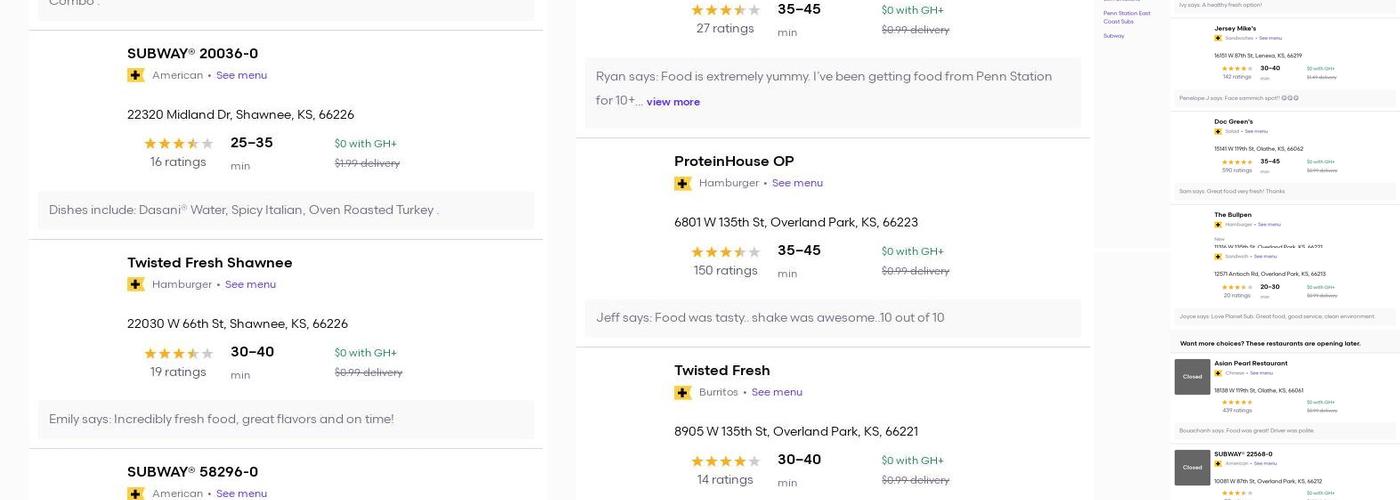Expand Ryan's review with view more
This screenshot has height=500, width=1400.
click(673, 102)
